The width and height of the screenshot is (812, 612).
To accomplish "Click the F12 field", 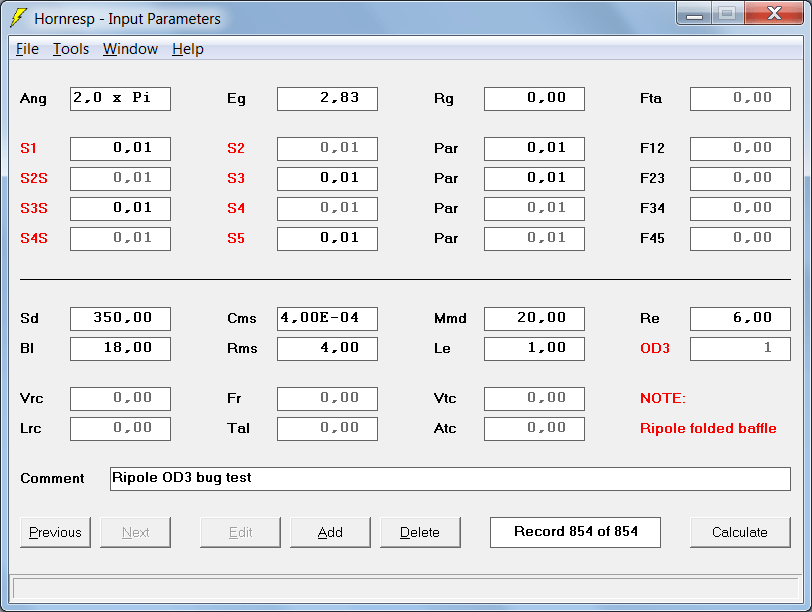I will (x=741, y=149).
